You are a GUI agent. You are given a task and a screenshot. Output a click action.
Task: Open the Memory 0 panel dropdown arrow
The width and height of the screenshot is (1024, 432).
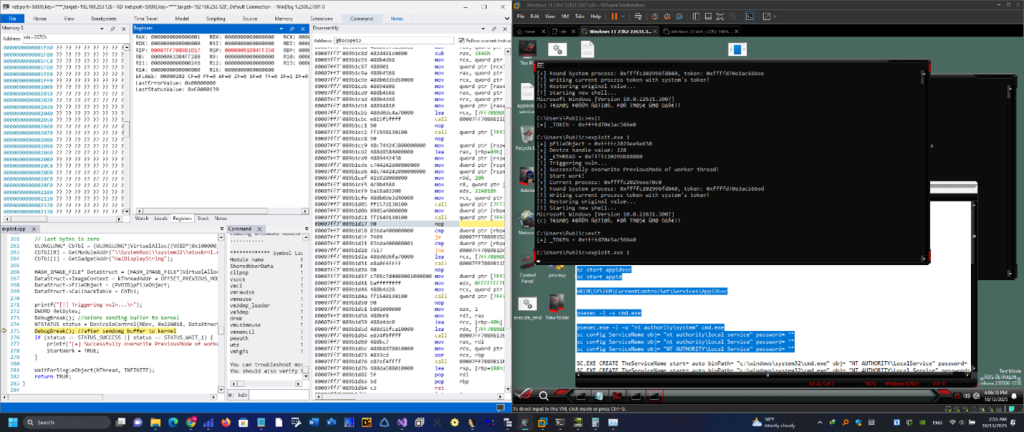coord(103,29)
